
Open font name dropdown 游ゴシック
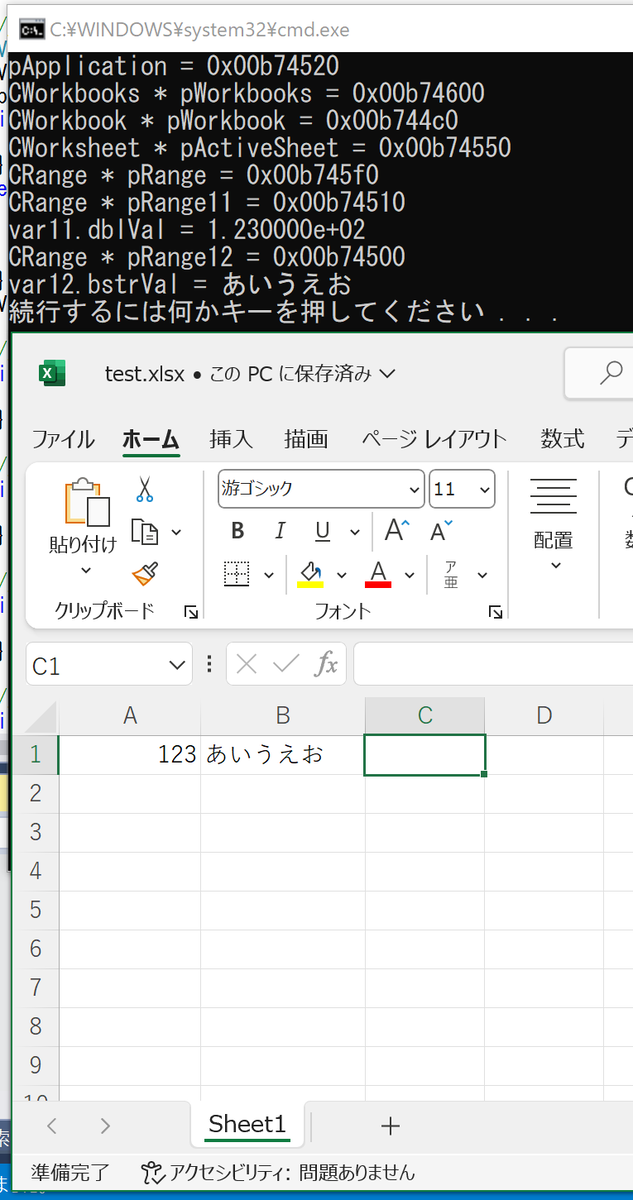click(414, 489)
